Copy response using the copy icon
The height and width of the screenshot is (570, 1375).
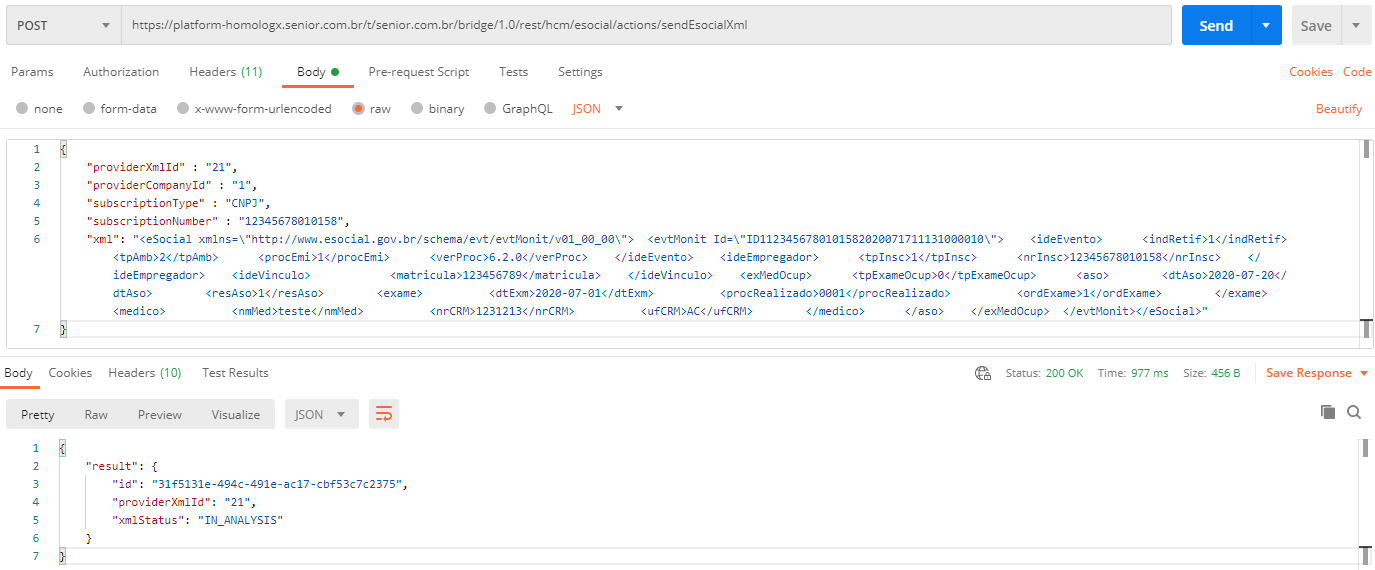click(1328, 412)
